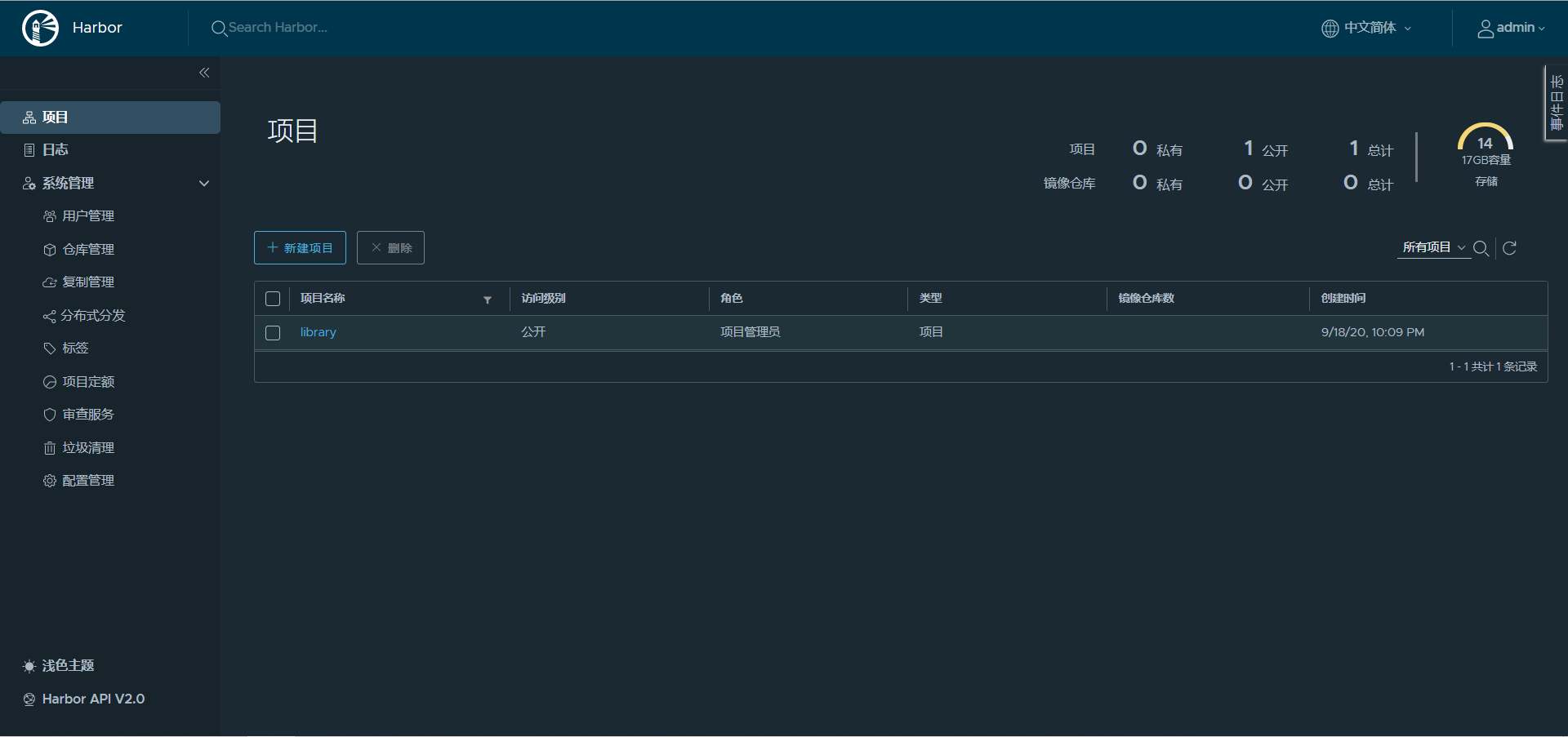The height and width of the screenshot is (737, 1568).
Task: Select all projects with header checkbox
Action: [273, 299]
